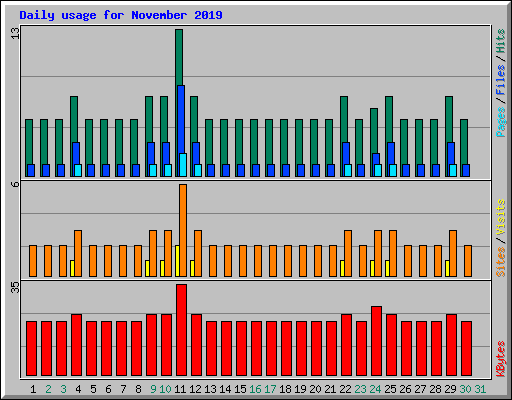Screen dimensions: 512x400
Task: Click the red KBytes bar for day 30
Action: click(466, 349)
